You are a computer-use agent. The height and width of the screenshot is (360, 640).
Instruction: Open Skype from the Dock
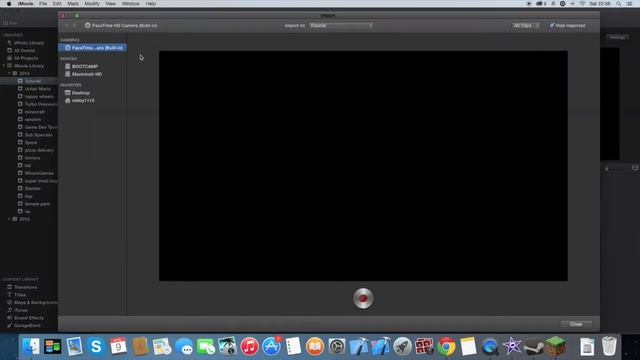pyautogui.click(x=96, y=347)
